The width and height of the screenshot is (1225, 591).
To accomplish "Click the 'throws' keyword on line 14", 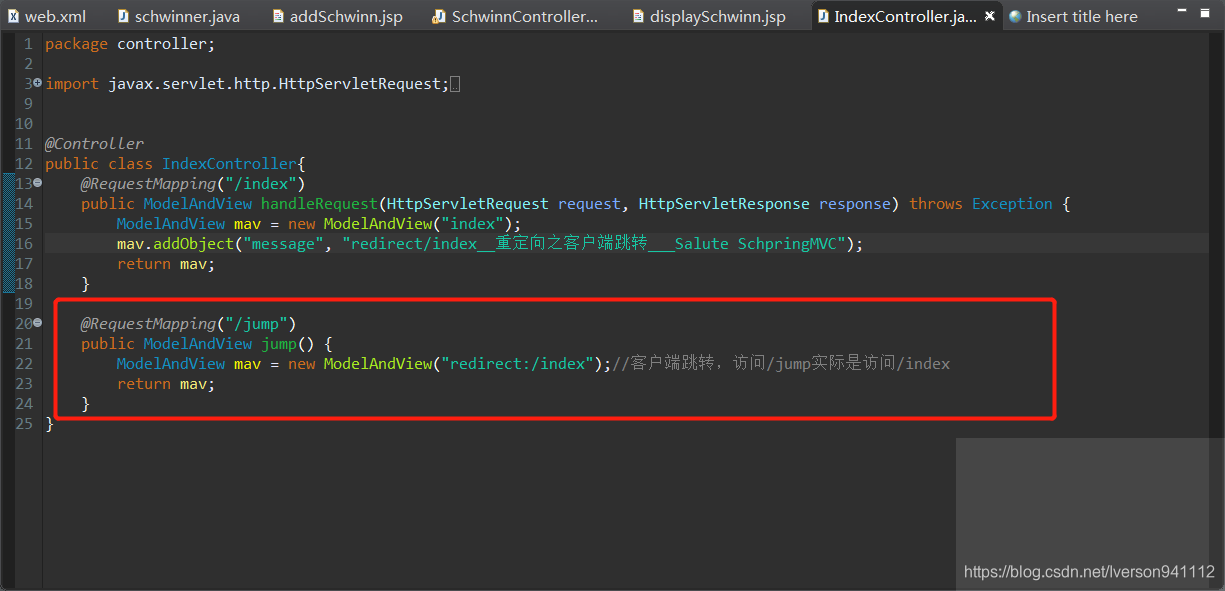I will [x=936, y=204].
